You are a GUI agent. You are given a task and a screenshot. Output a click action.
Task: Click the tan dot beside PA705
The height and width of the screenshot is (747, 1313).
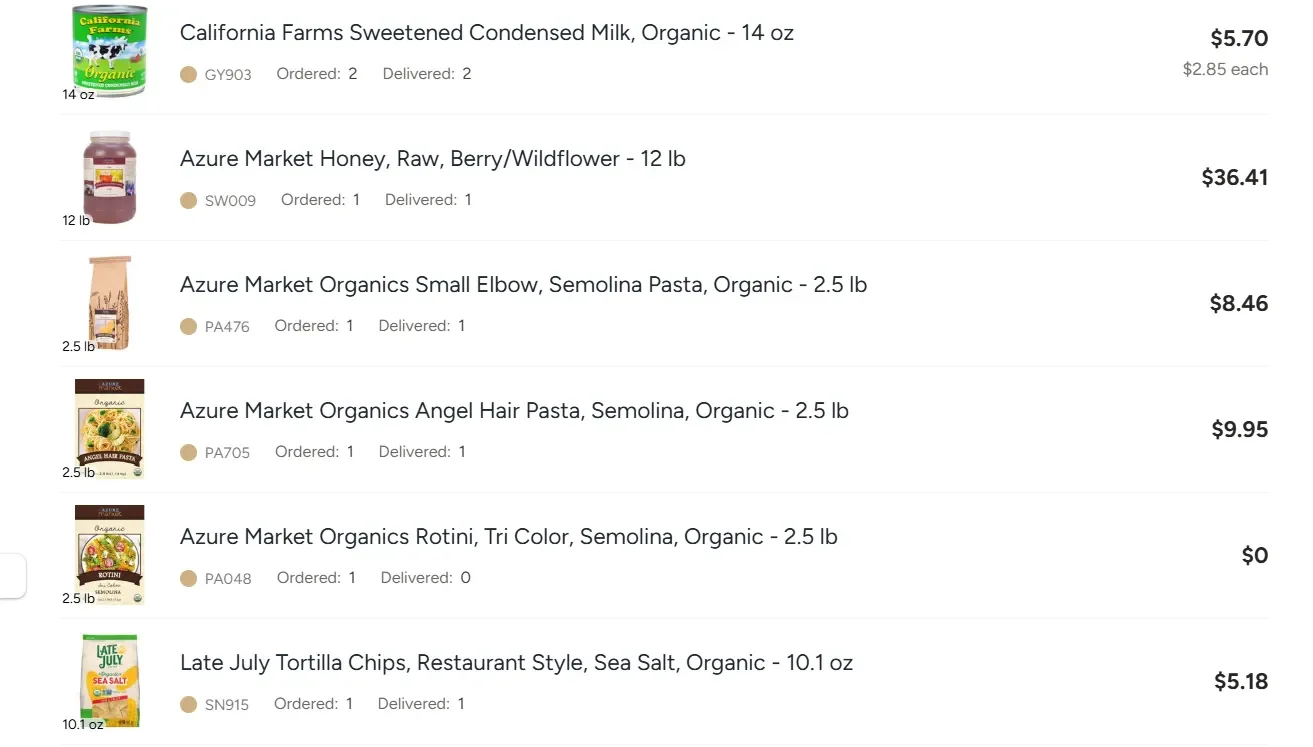(x=188, y=452)
